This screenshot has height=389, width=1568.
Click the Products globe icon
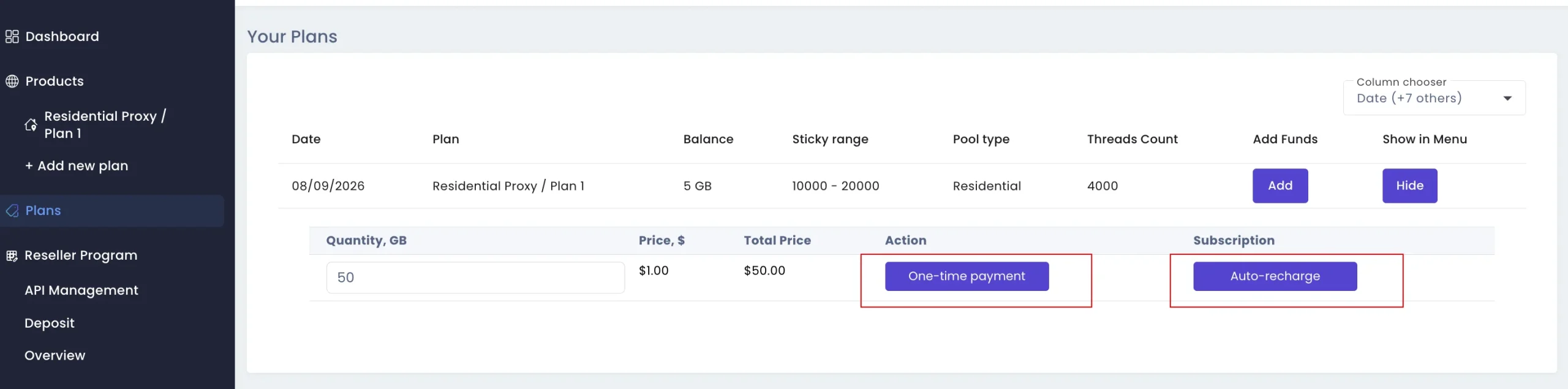pyautogui.click(x=12, y=81)
